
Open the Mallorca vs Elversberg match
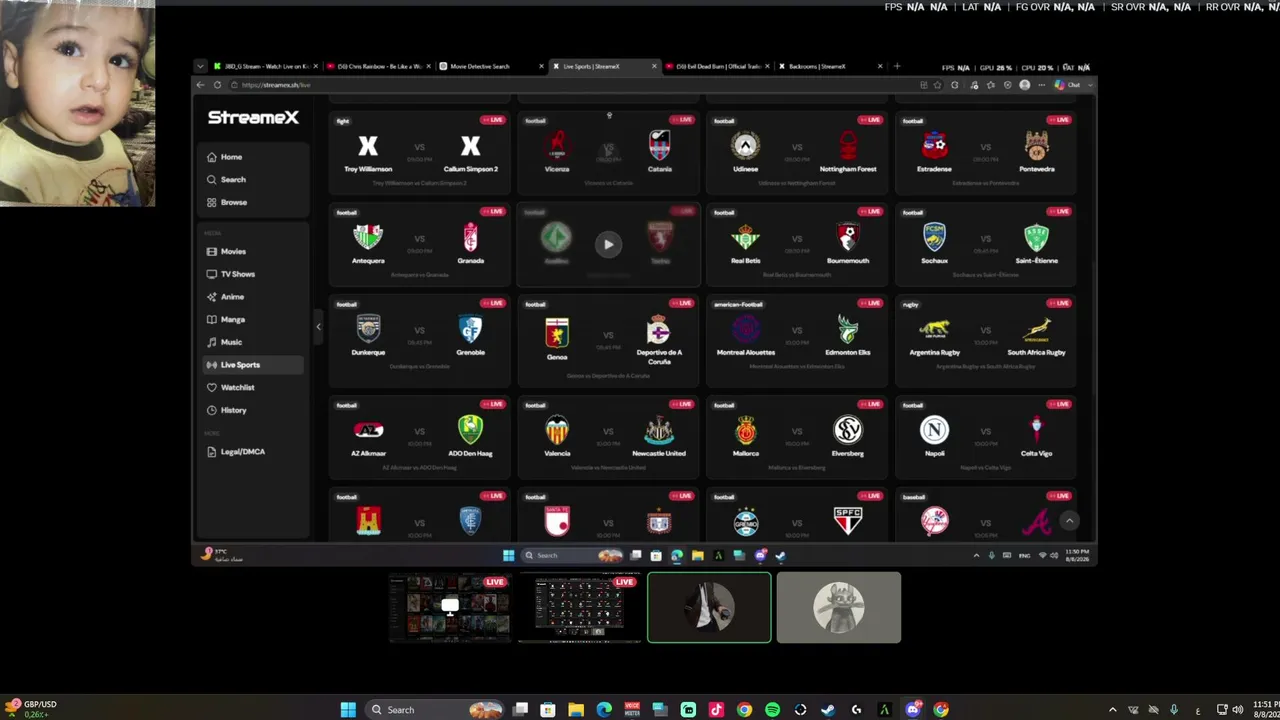797,438
